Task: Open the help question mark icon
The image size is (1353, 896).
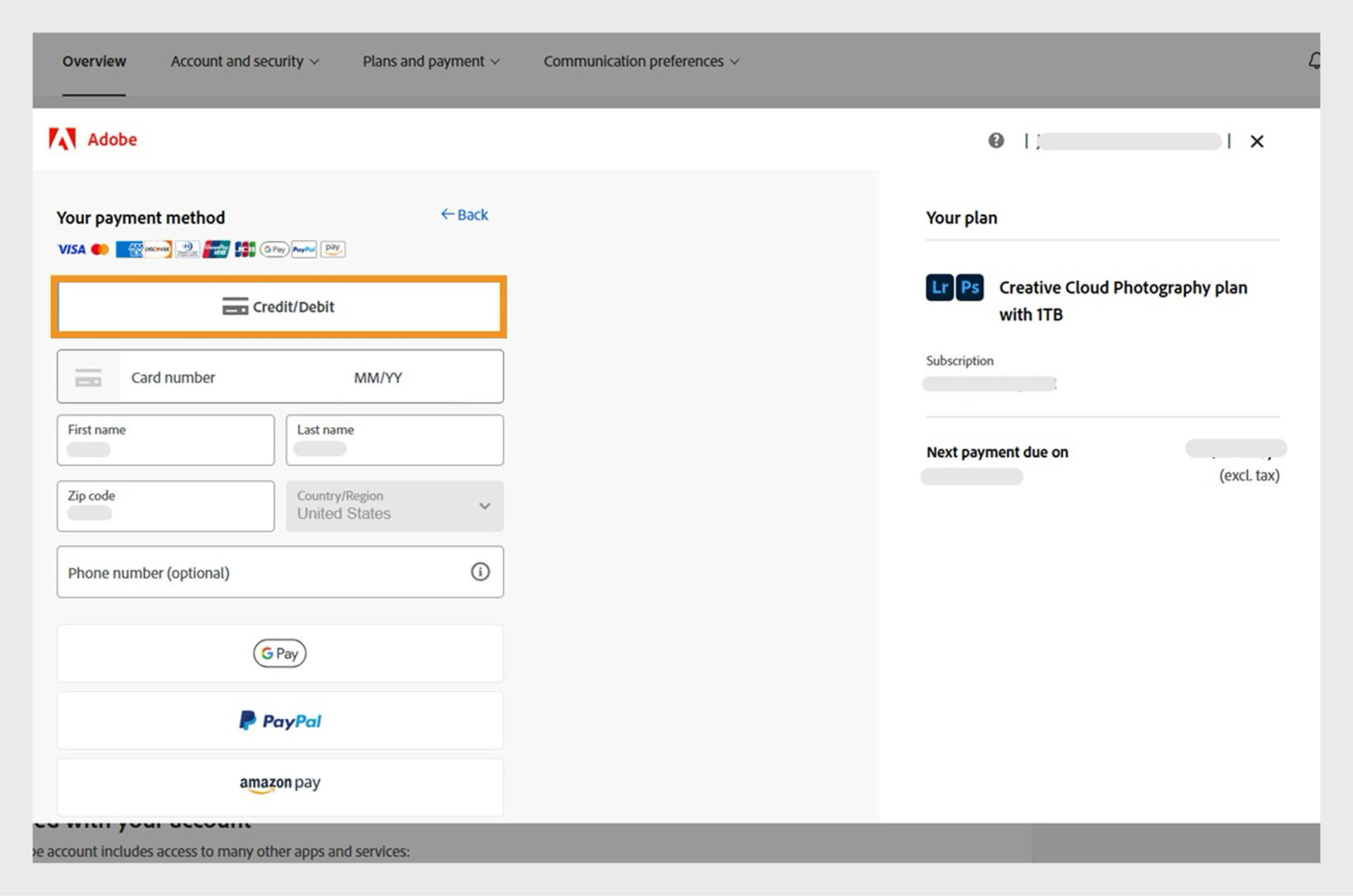Action: [x=996, y=141]
